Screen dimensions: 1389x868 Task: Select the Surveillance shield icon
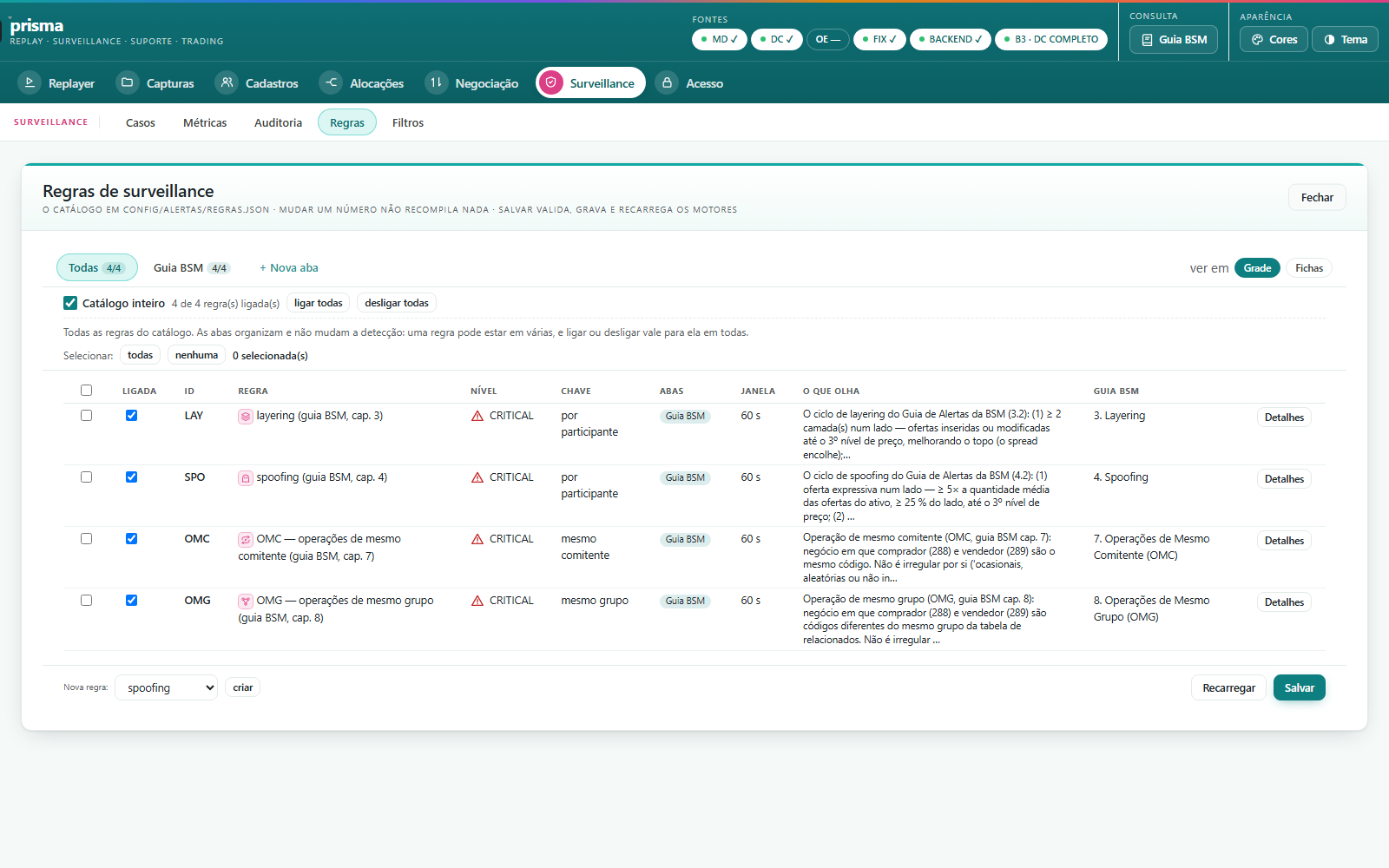pyautogui.click(x=550, y=82)
